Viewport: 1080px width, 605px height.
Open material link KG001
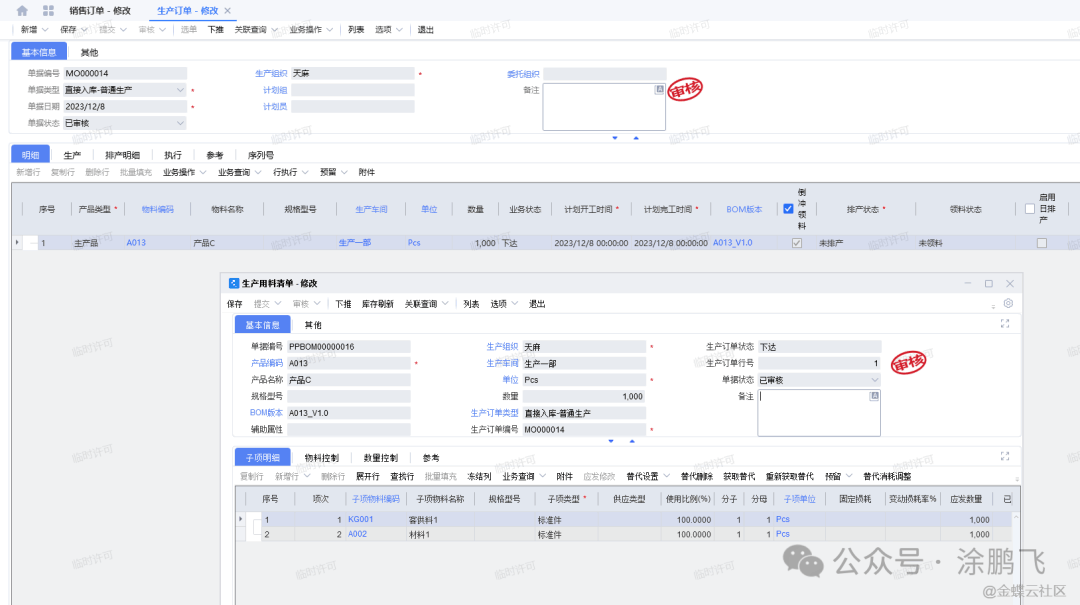360,520
